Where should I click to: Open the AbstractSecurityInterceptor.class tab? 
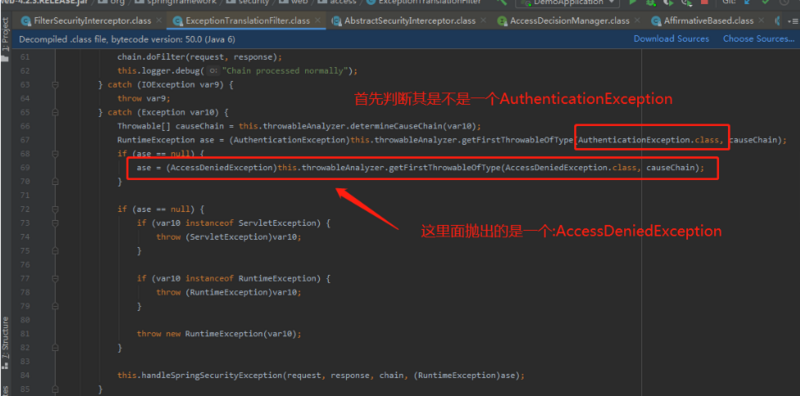[x=410, y=21]
